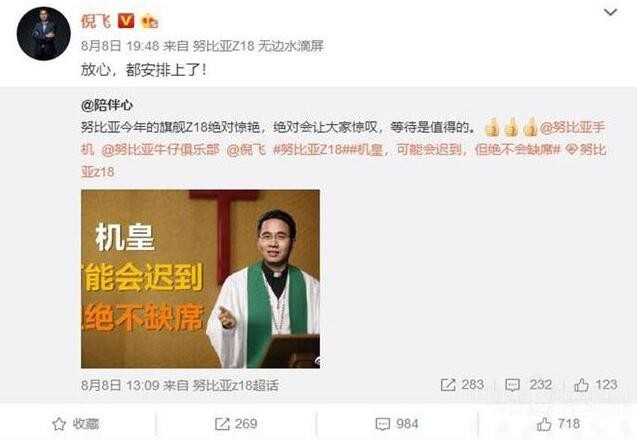Click the @倪飞 mention in the quoted post
The image size is (637, 440).
[x=246, y=150]
